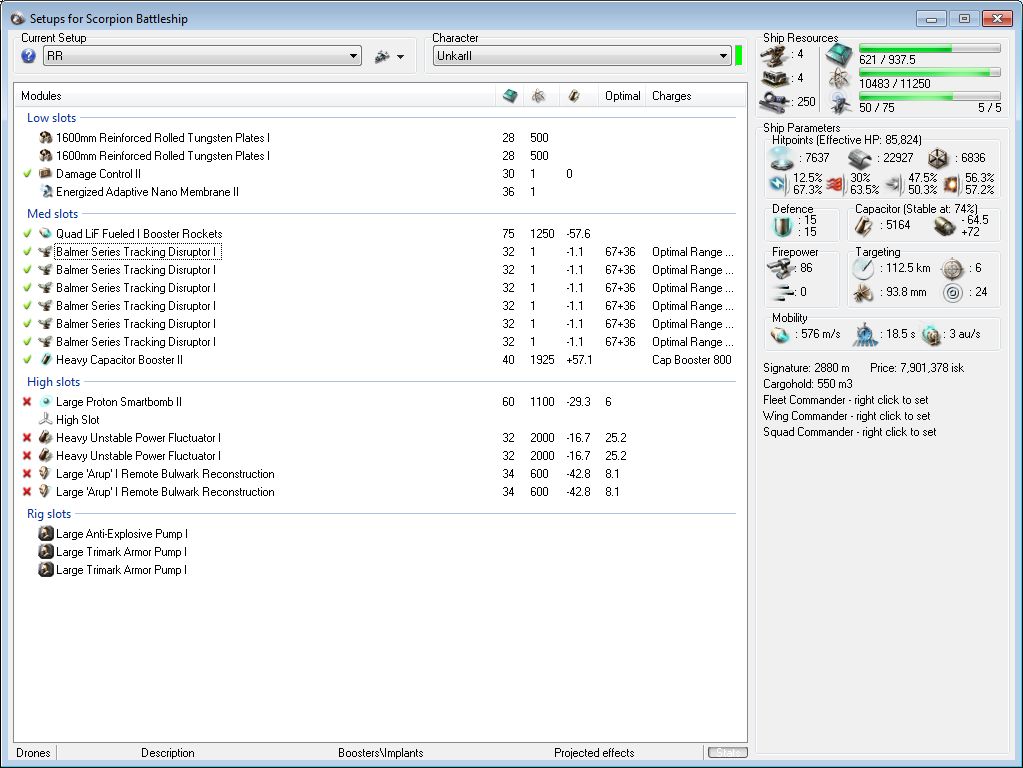Click the ship velocity icon under Mobility
The image size is (1023, 768).
[x=780, y=334]
